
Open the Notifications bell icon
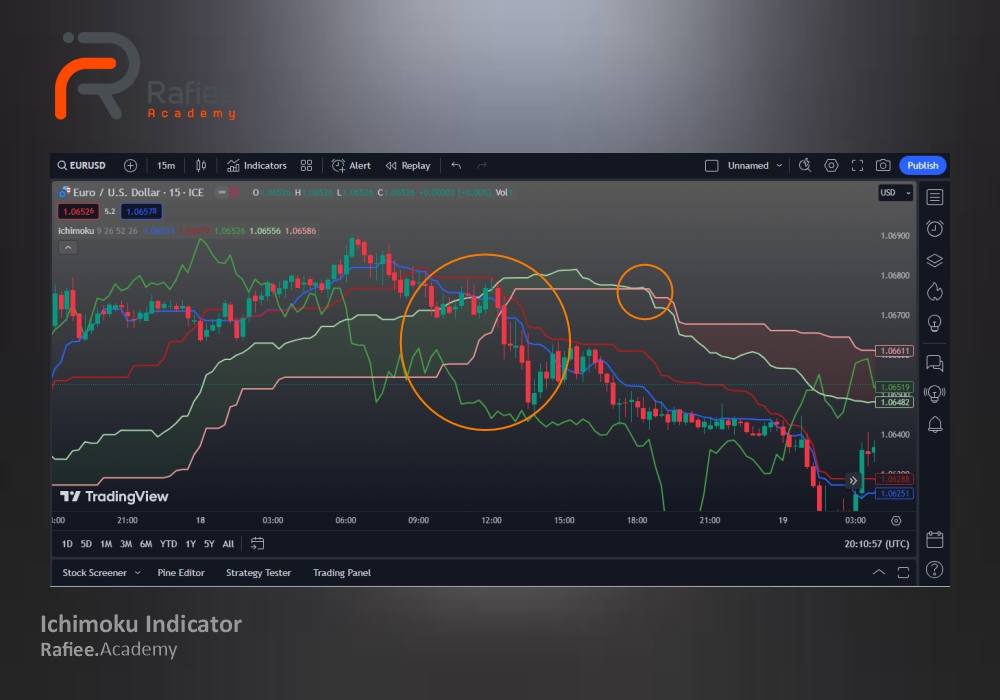[x=935, y=425]
